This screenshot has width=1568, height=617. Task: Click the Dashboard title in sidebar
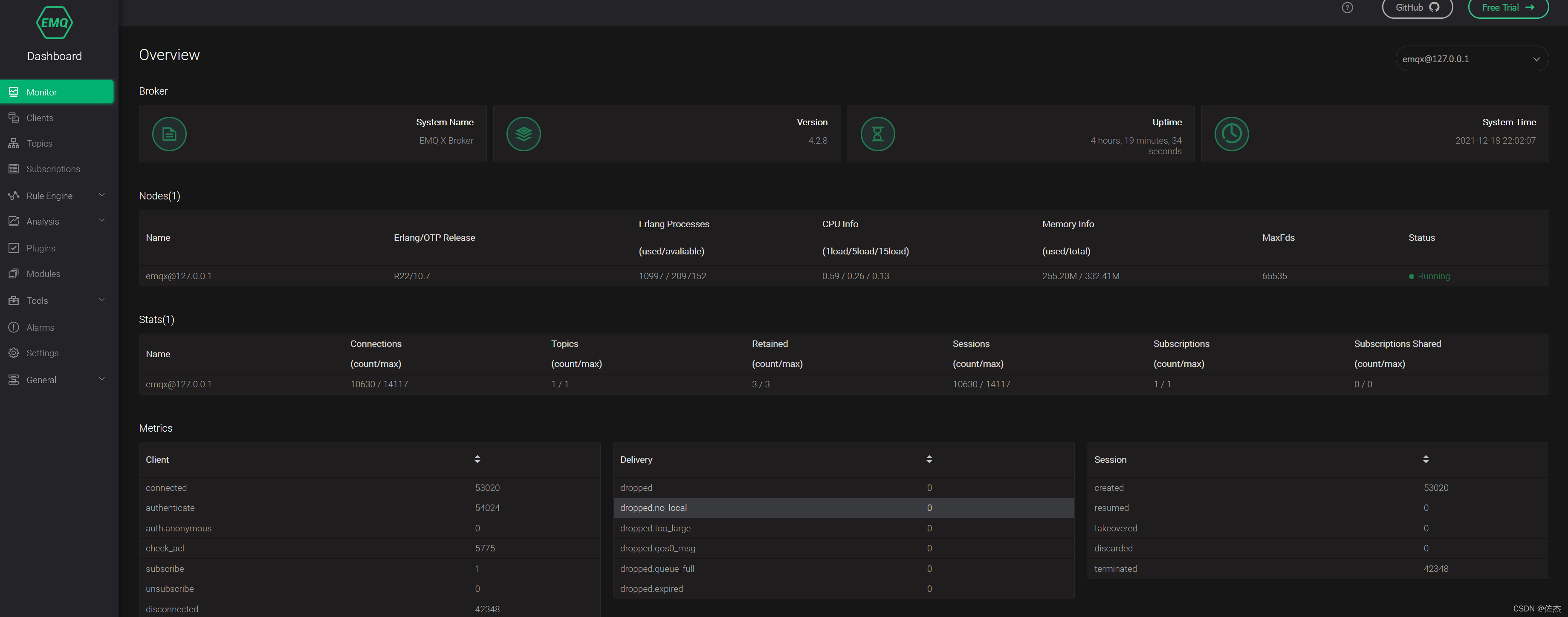pos(54,56)
